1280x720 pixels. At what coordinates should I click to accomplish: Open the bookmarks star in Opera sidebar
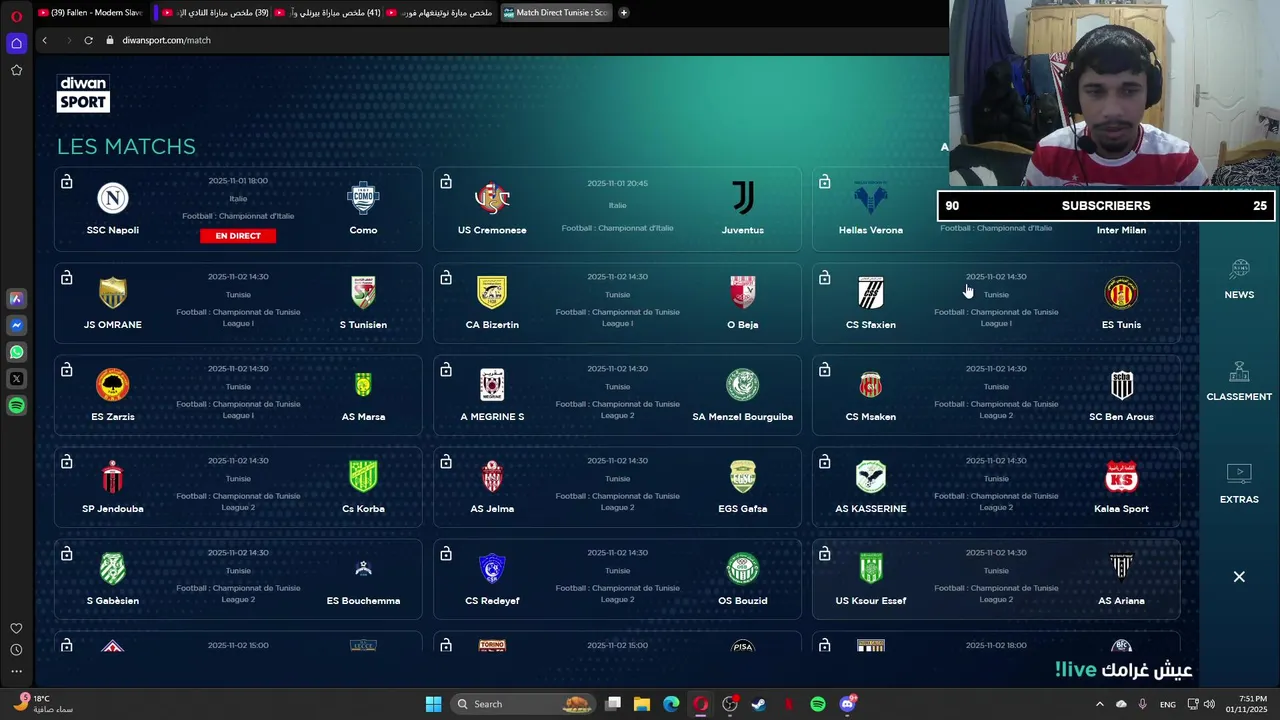click(x=16, y=70)
